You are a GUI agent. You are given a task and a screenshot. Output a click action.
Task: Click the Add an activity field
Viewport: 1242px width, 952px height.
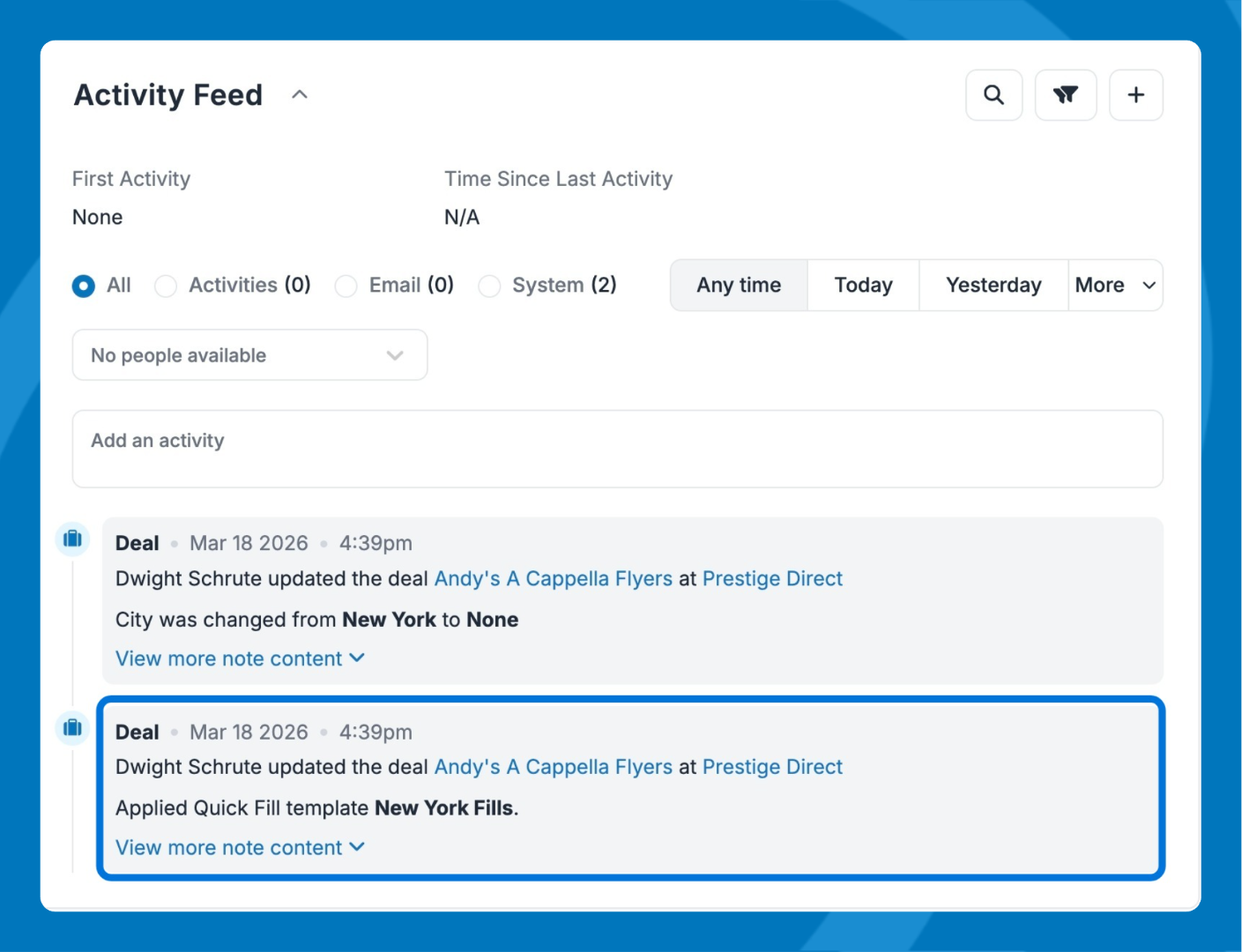[617, 449]
